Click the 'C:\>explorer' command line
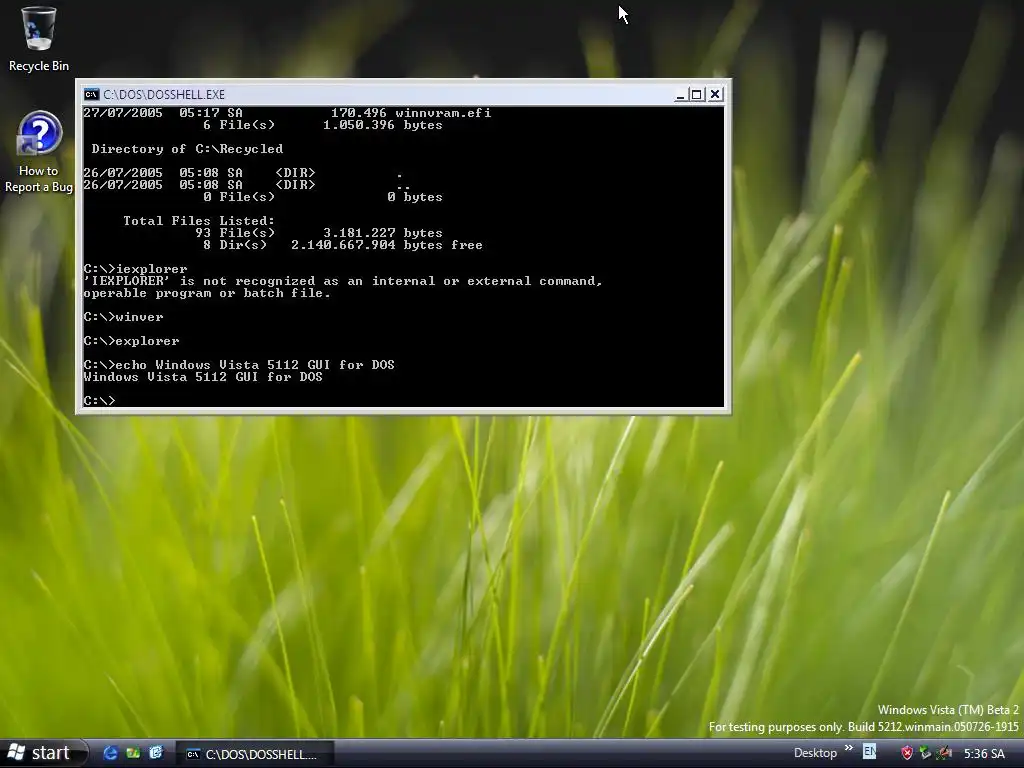This screenshot has width=1024, height=768. (x=131, y=341)
